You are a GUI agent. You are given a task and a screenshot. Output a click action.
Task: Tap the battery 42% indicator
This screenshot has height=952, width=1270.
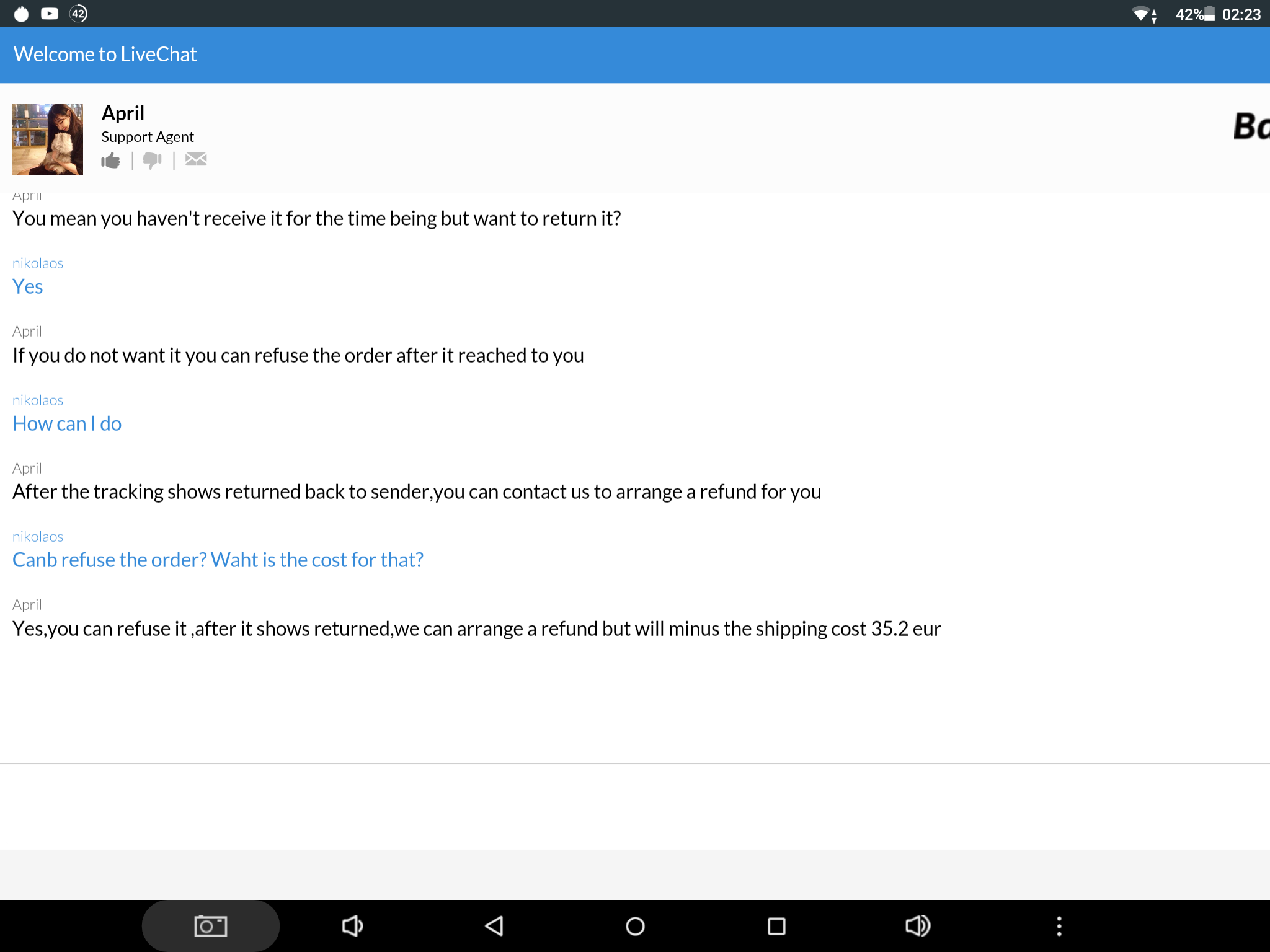point(1195,14)
